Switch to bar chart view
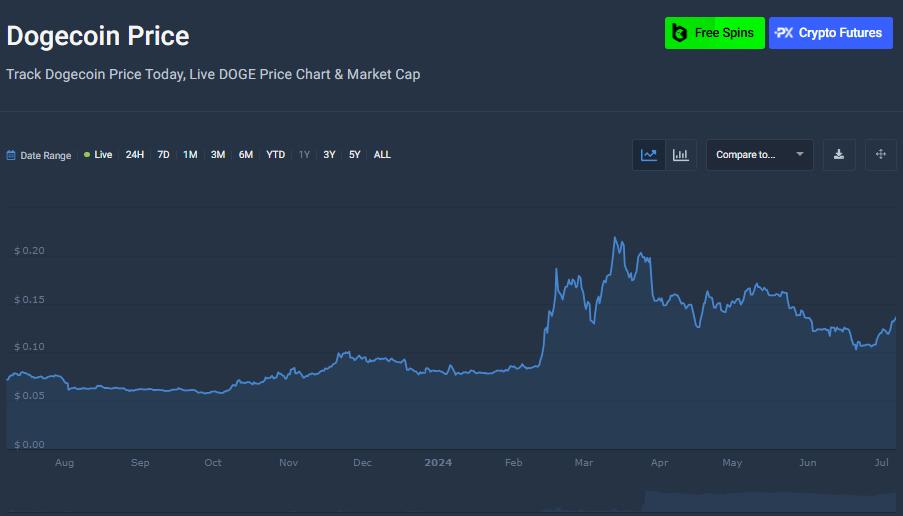 pos(681,155)
